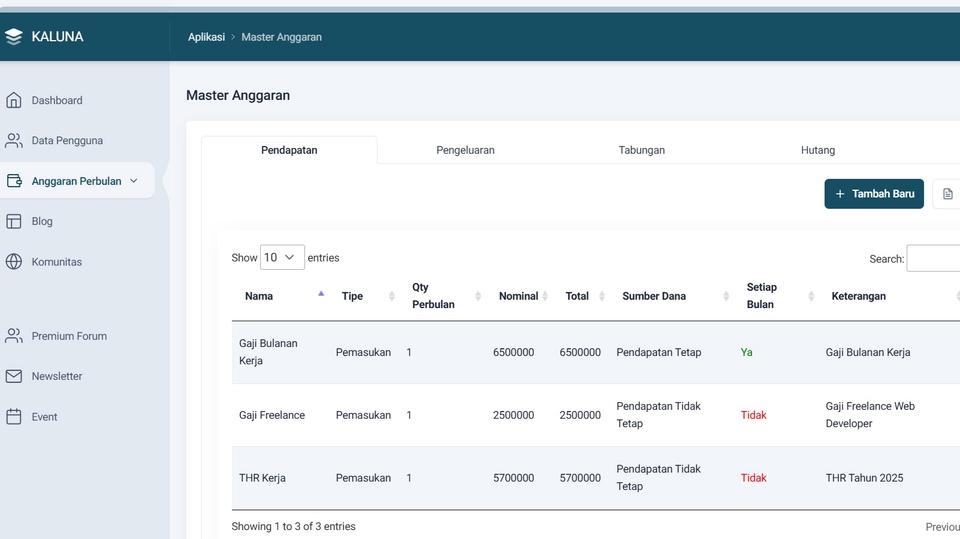The height and width of the screenshot is (539, 960).
Task: Switch to the Hutang tab
Action: tap(818, 150)
